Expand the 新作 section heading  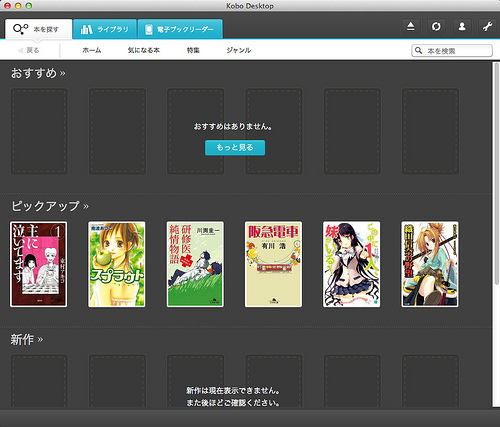(27, 340)
